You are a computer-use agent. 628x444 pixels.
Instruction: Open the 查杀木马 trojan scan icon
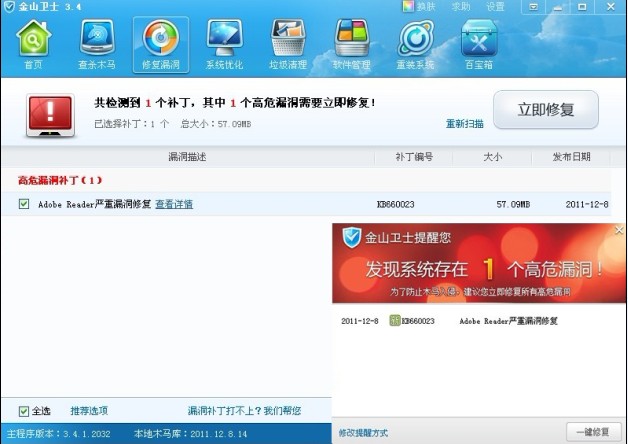pos(96,42)
